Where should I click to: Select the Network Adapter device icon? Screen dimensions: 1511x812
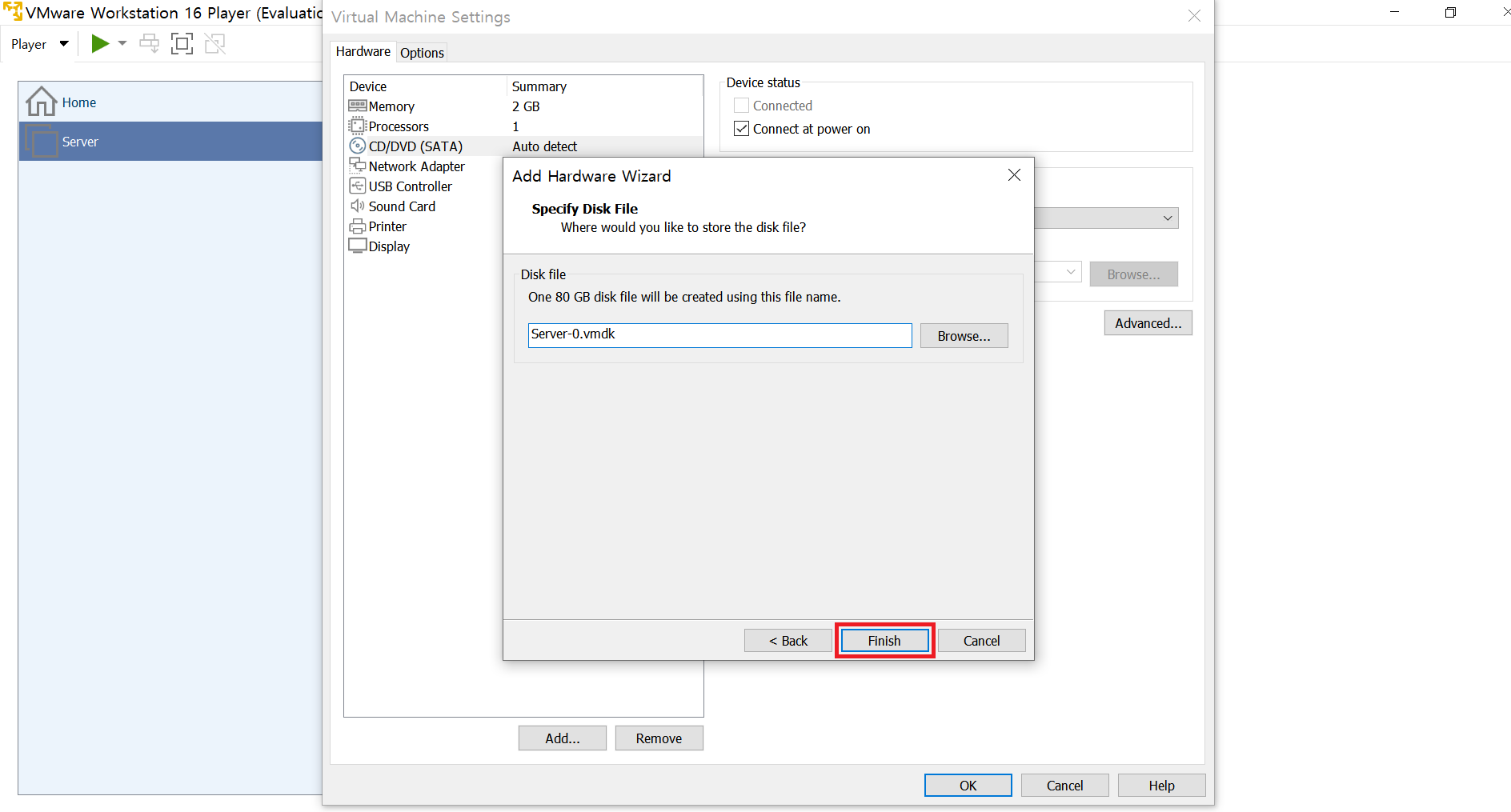pos(357,166)
